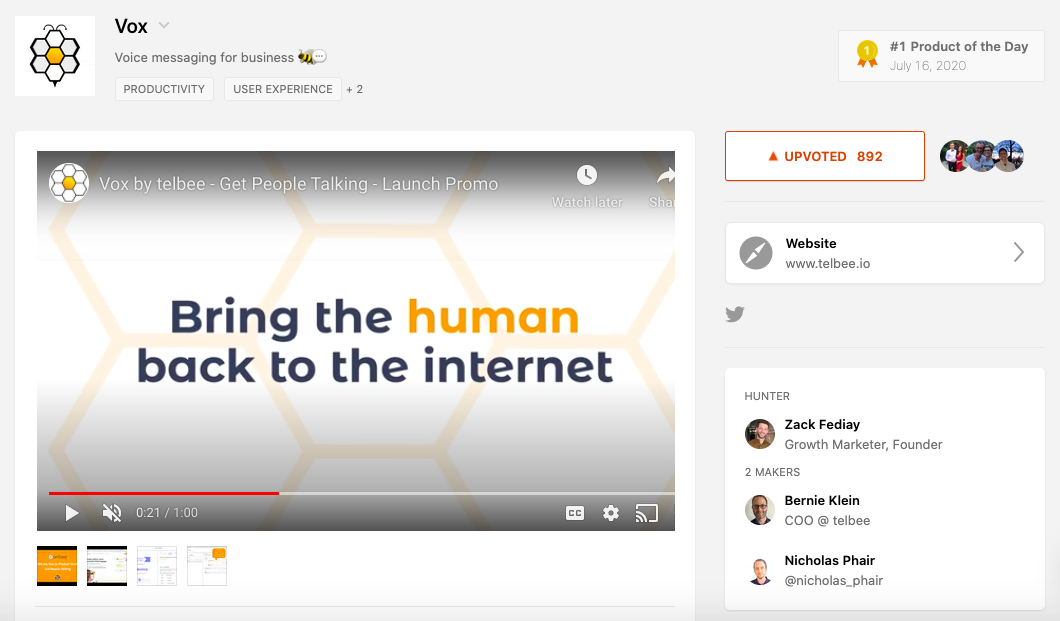Toggle closed captions with CC button
This screenshot has width=1060, height=621.
pyautogui.click(x=575, y=513)
